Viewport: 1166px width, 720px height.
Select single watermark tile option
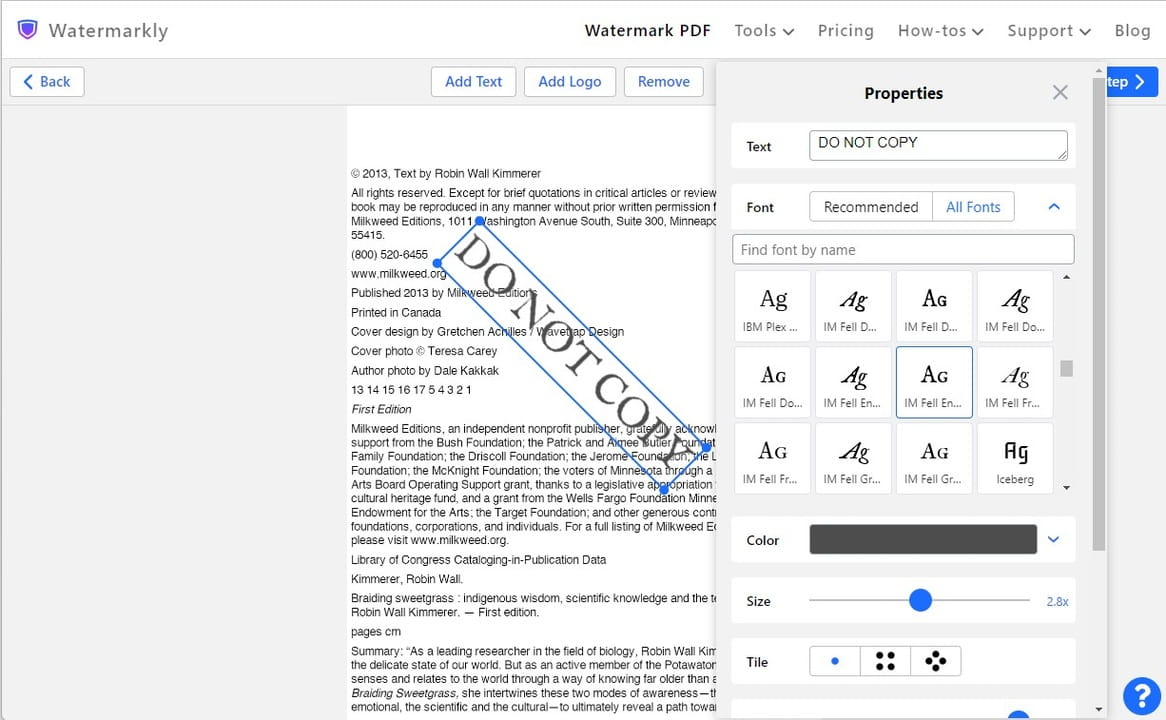835,661
